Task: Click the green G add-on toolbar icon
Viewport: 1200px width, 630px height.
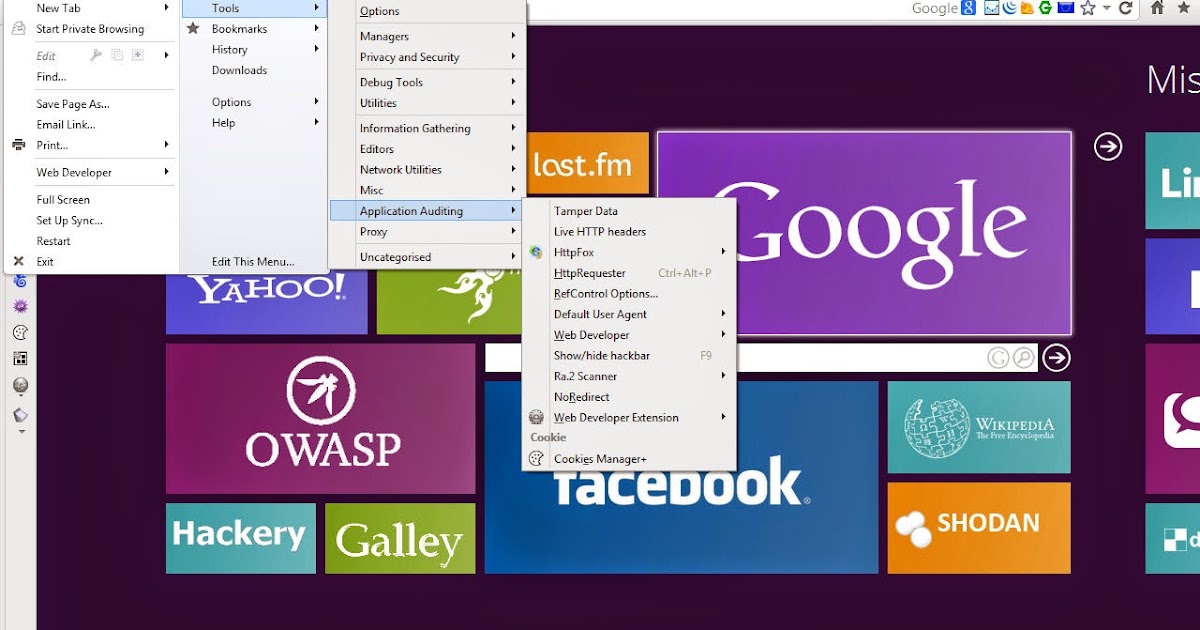Action: tap(1046, 8)
